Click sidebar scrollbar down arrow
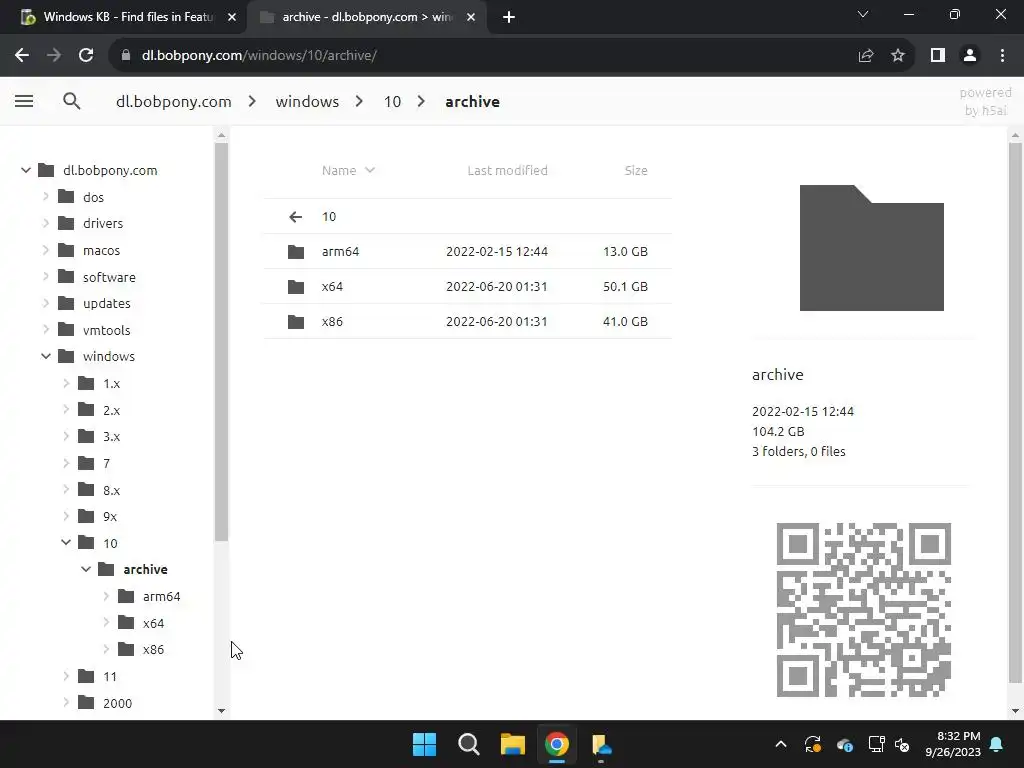 click(x=221, y=711)
